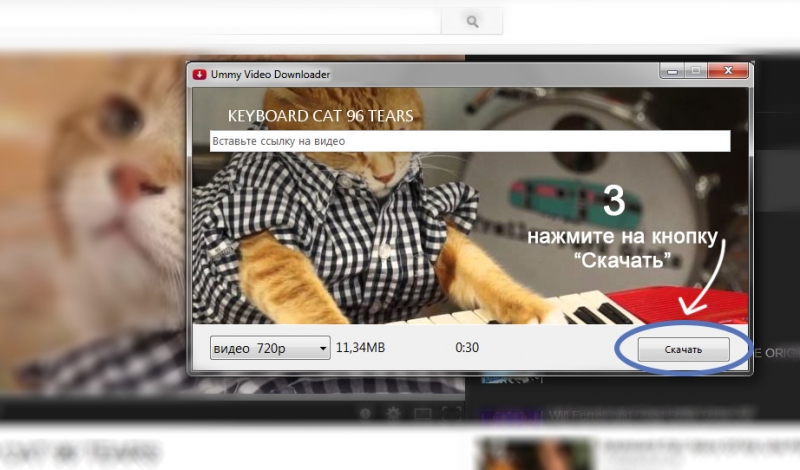Click the purple suggested video thumbnail in sidebar
Viewport: 800px width, 470px height.
pos(510,412)
